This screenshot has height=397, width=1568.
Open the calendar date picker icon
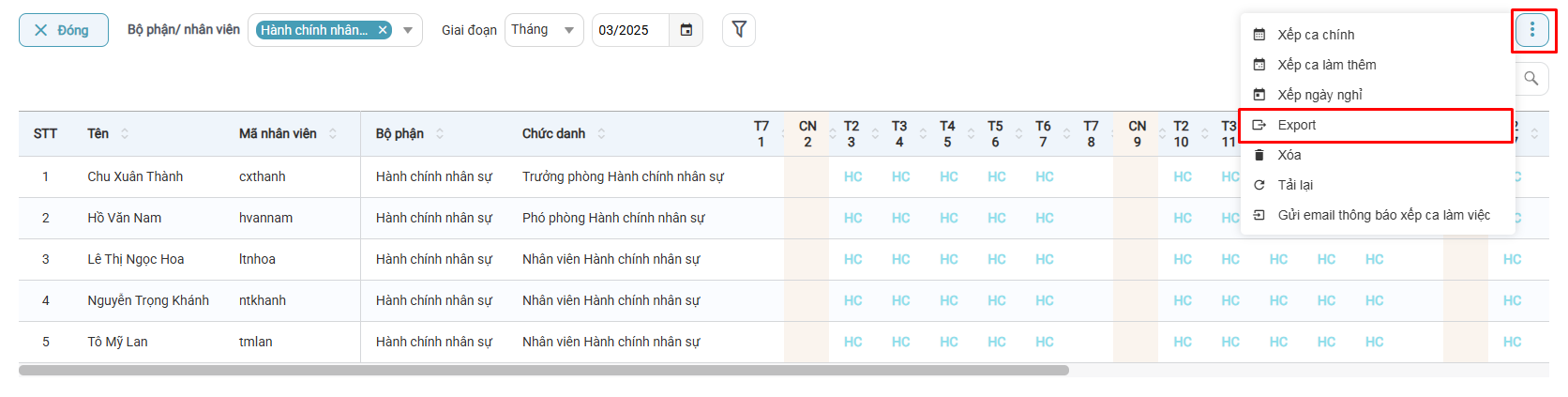click(x=686, y=30)
